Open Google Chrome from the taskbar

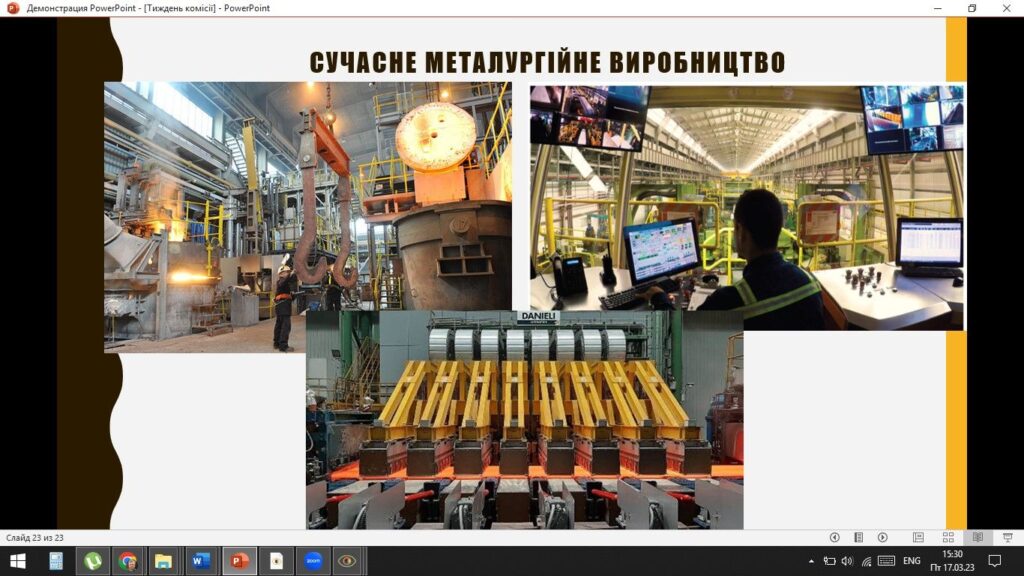click(x=128, y=561)
